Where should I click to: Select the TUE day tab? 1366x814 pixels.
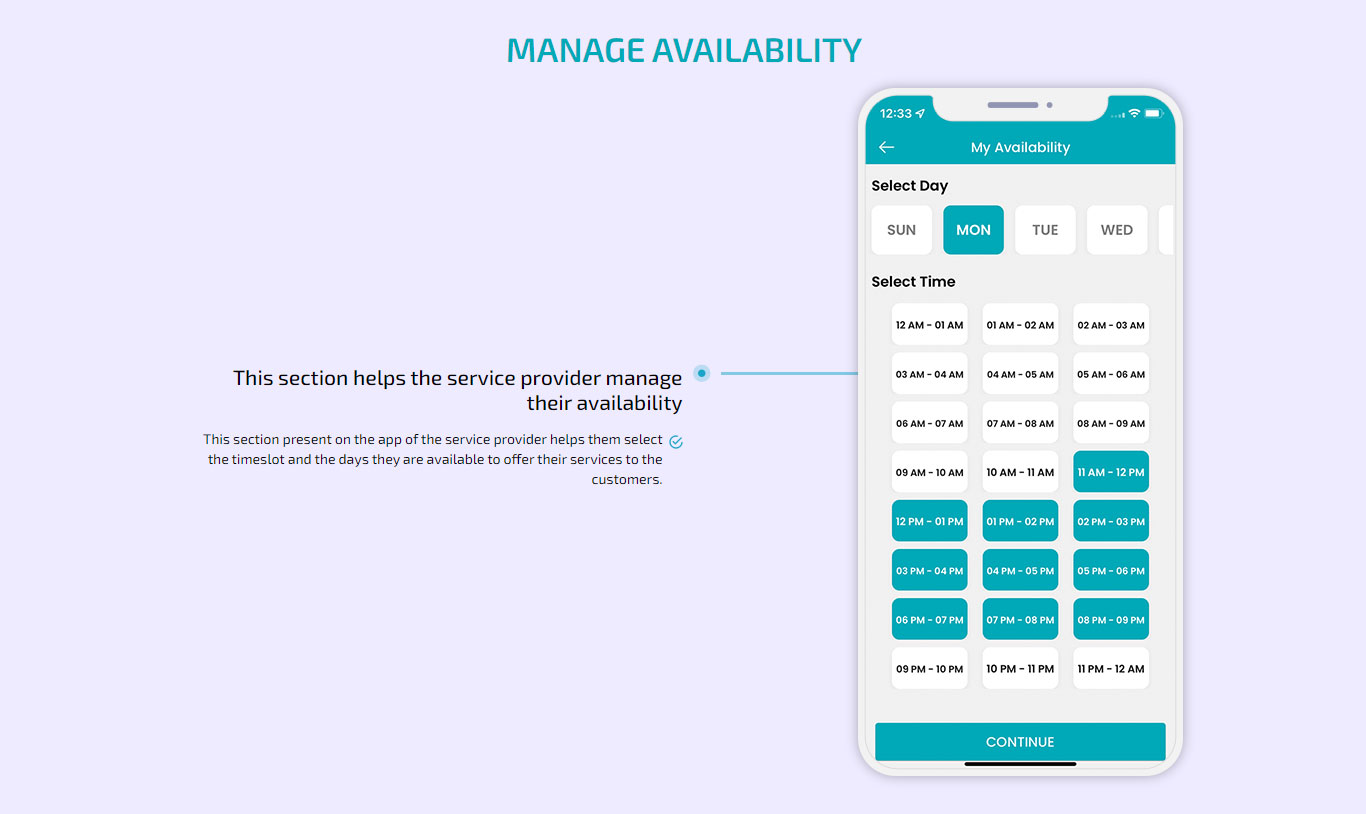[1045, 230]
